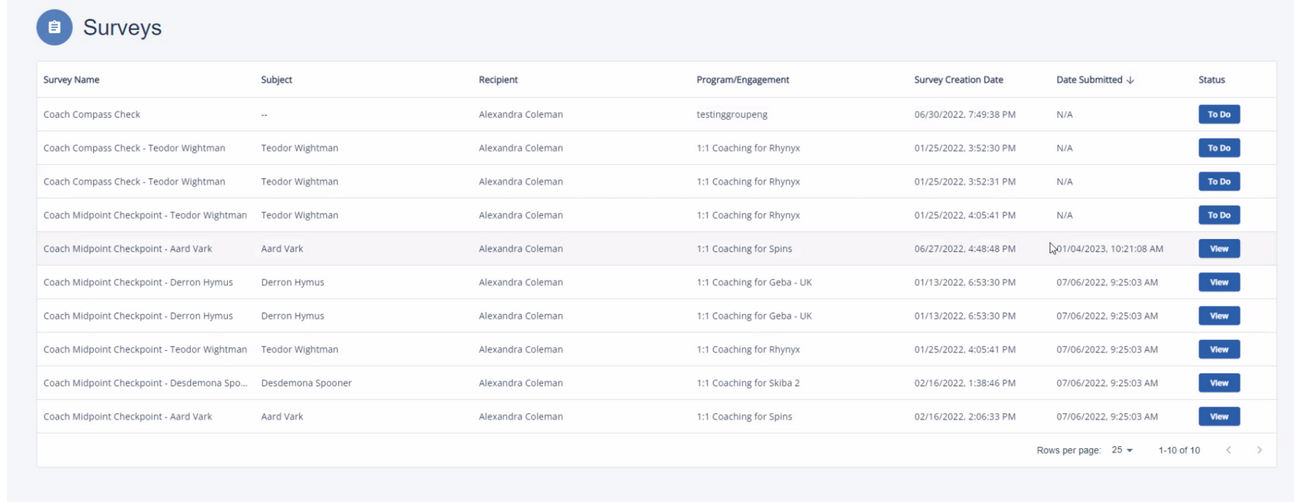
Task: Click the Surveys clipboard icon
Action: click(54, 28)
